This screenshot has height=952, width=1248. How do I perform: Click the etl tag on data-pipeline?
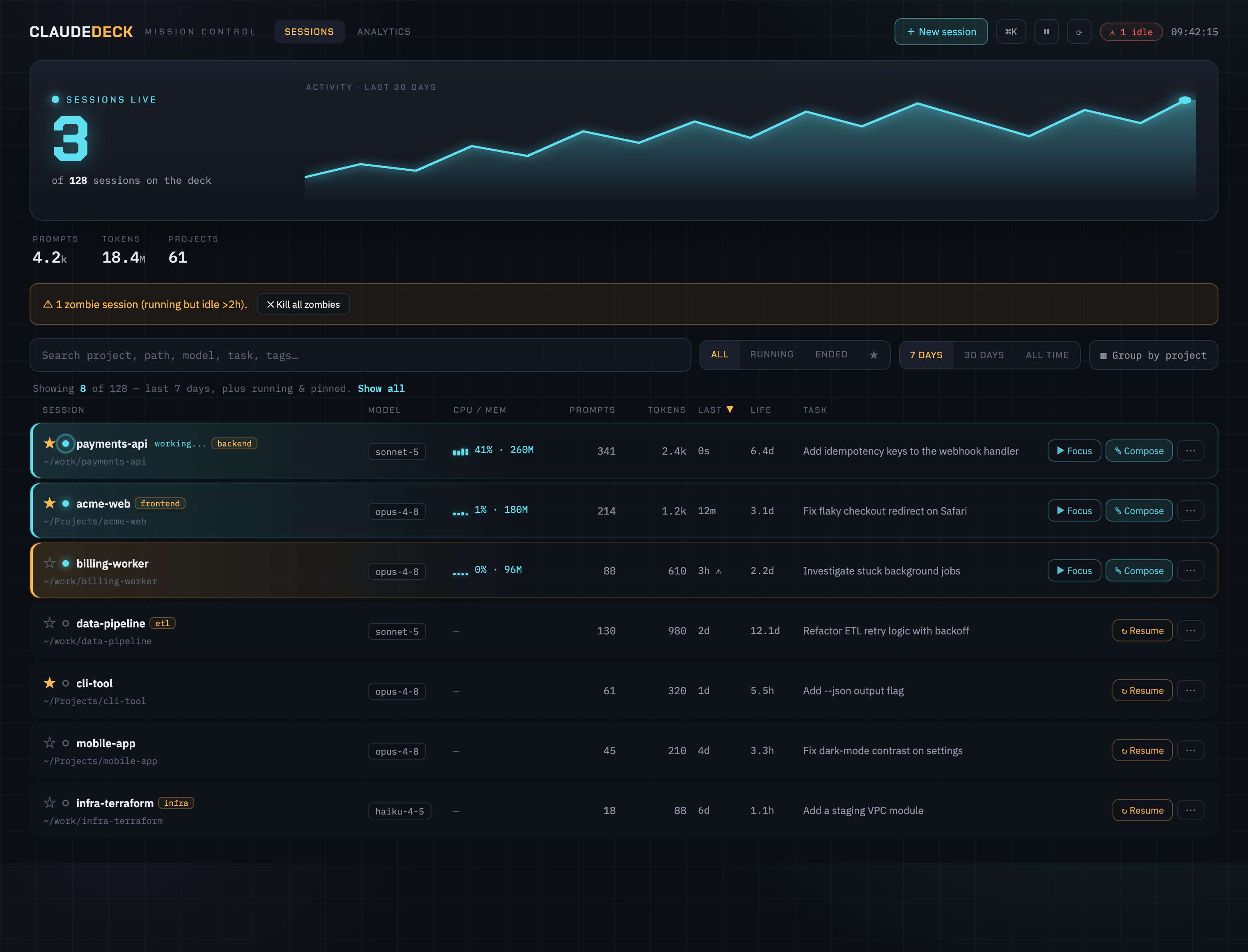[x=162, y=623]
